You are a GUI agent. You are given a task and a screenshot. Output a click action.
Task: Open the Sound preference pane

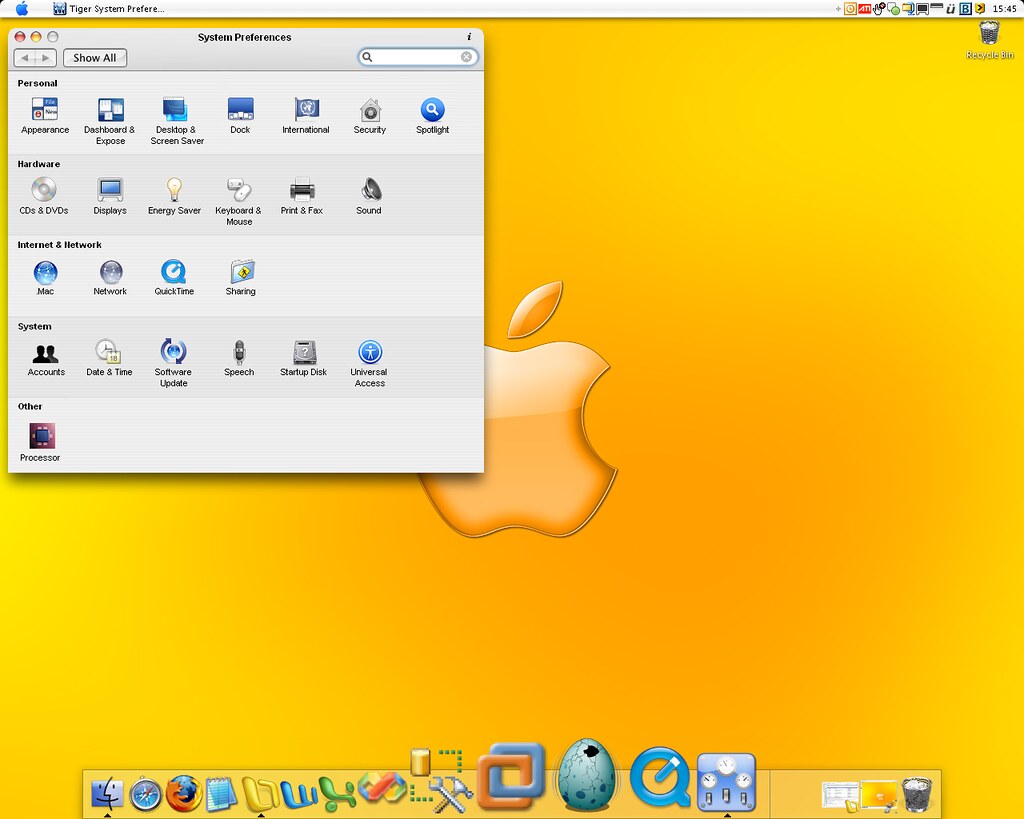pyautogui.click(x=369, y=196)
